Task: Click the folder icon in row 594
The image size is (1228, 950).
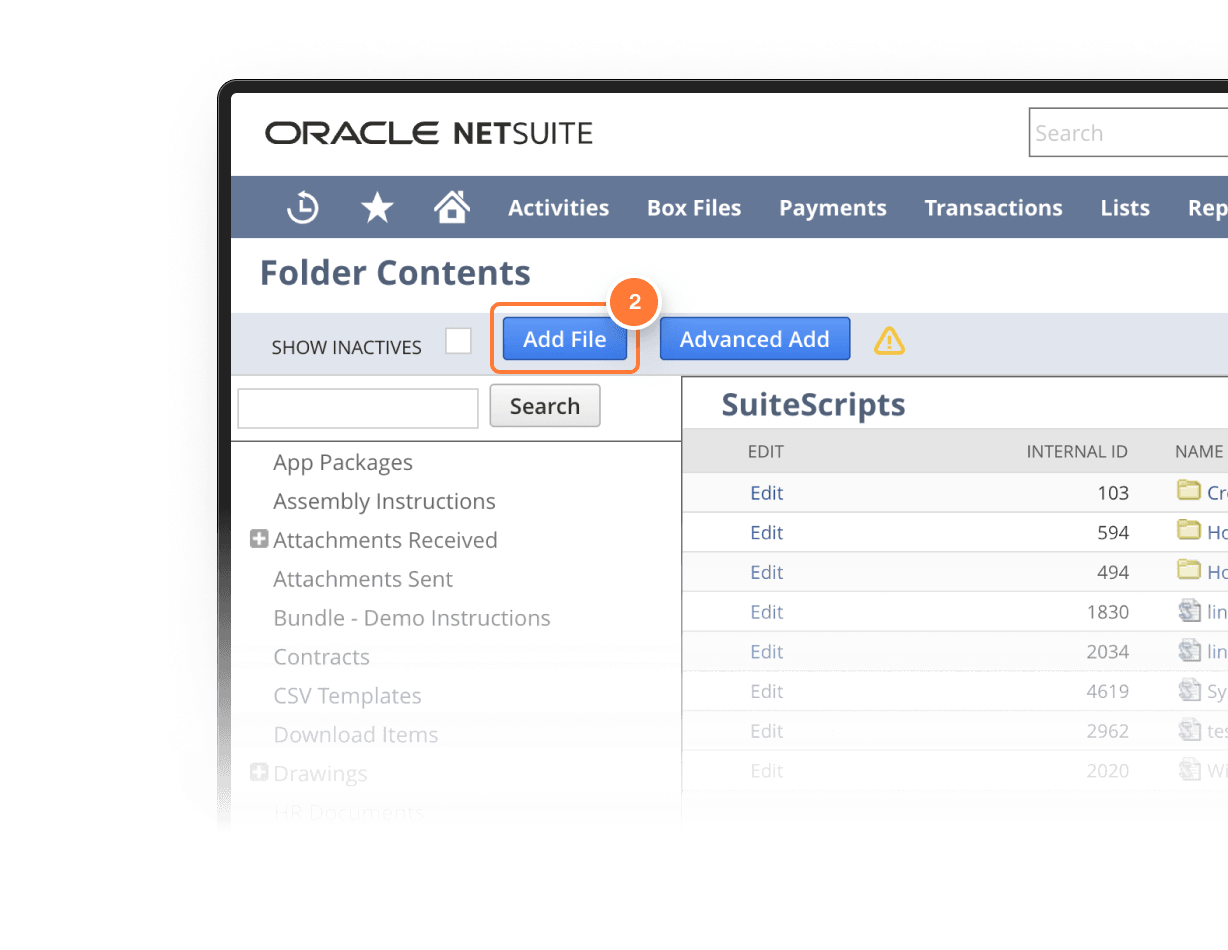Action: coord(1189,530)
